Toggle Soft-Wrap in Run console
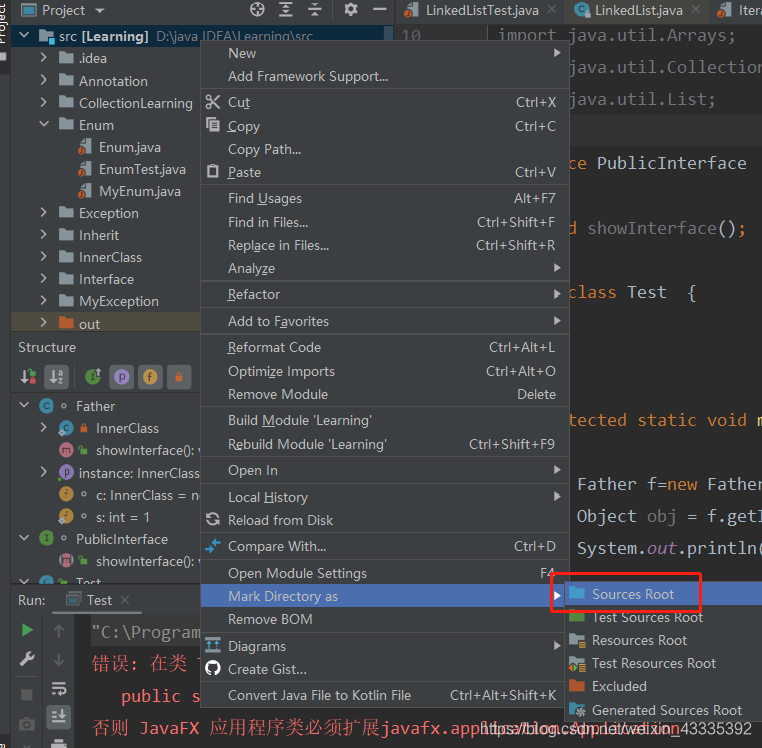 click(59, 688)
